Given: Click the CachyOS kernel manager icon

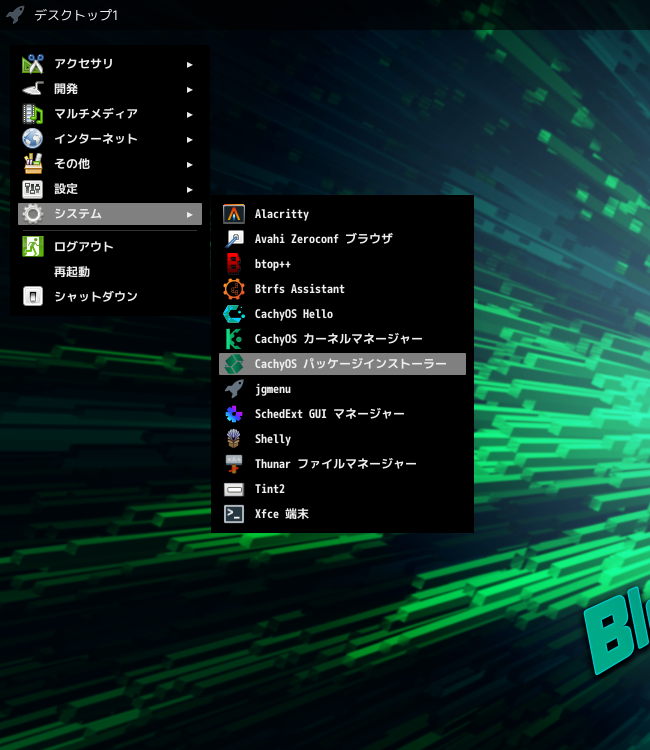Looking at the screenshot, I should (x=234, y=339).
